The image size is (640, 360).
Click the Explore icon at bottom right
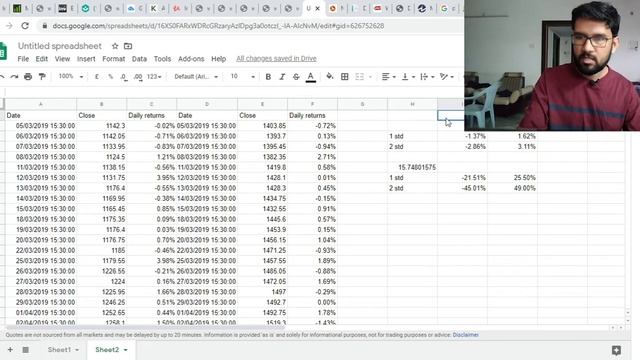(616, 350)
